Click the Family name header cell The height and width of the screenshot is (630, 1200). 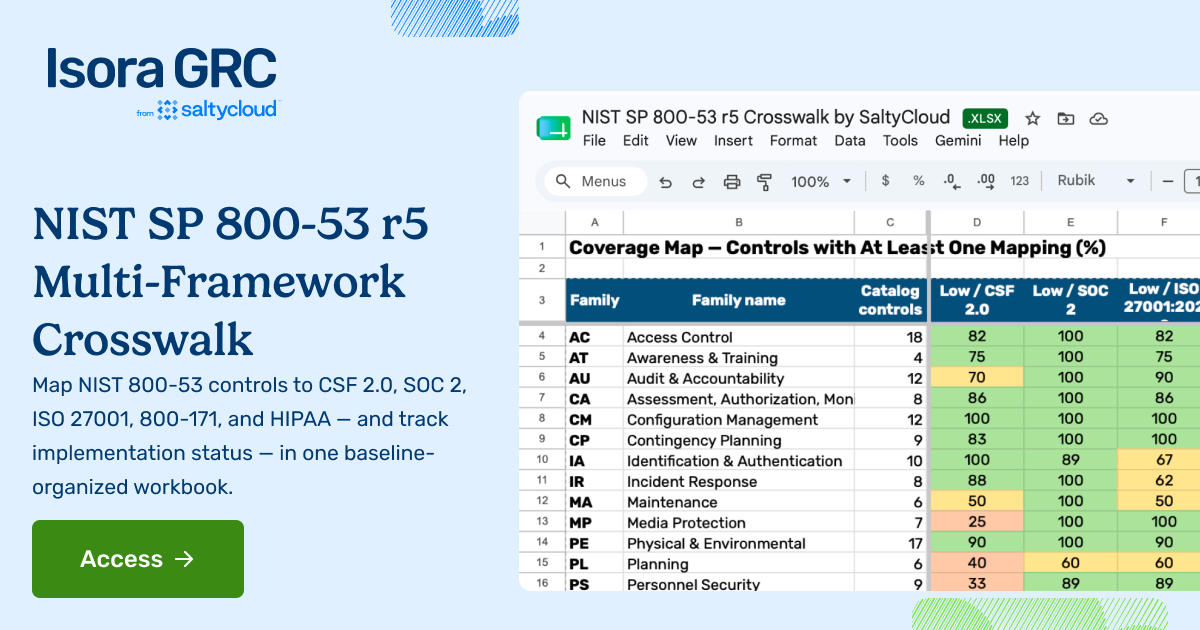pyautogui.click(x=738, y=300)
